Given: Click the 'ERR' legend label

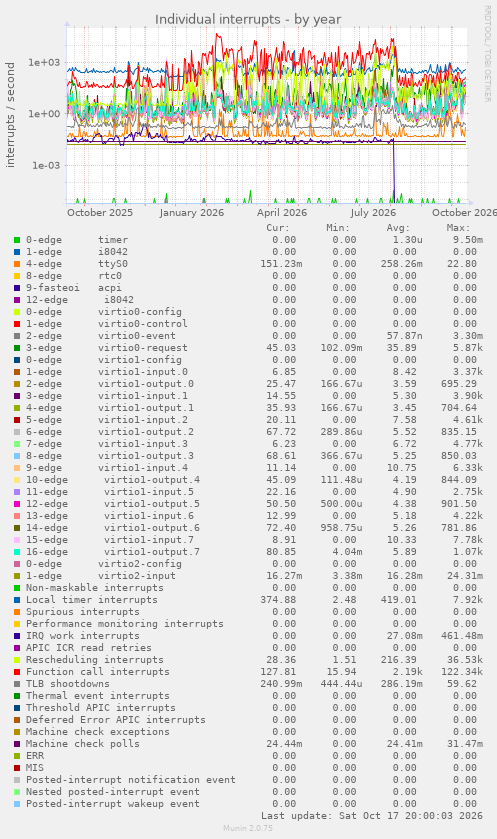Looking at the screenshot, I should (x=35, y=756).
